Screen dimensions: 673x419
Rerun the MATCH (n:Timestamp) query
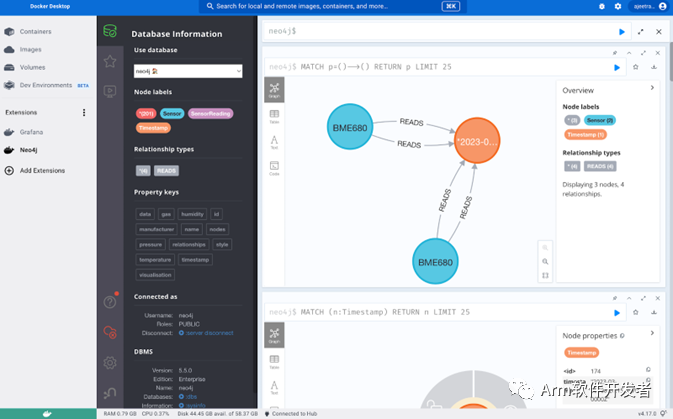[617, 313]
